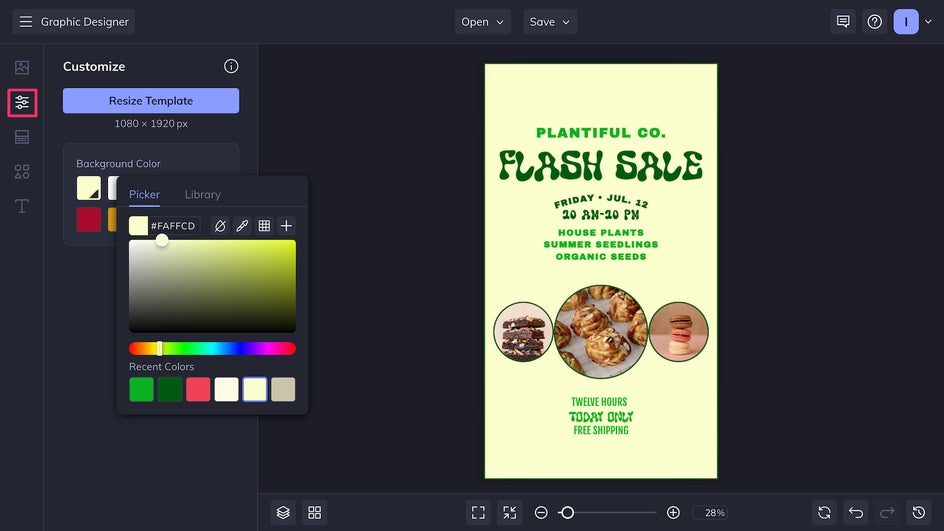Click the zoom slider handle
The image size is (944, 531).
coord(567,512)
